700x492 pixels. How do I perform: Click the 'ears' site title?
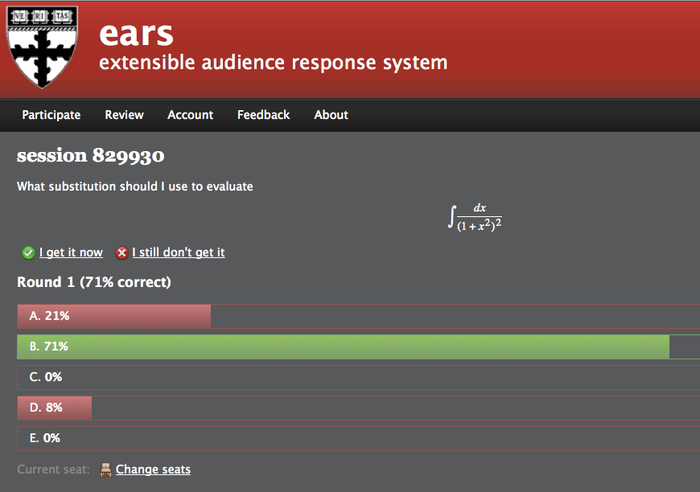(x=136, y=32)
